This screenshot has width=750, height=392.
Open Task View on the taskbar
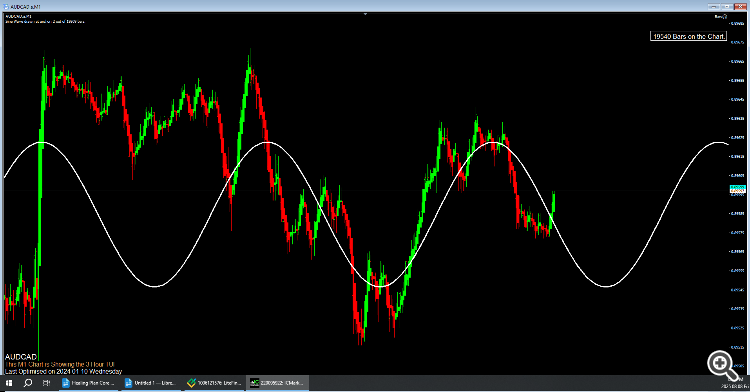[x=46, y=383]
